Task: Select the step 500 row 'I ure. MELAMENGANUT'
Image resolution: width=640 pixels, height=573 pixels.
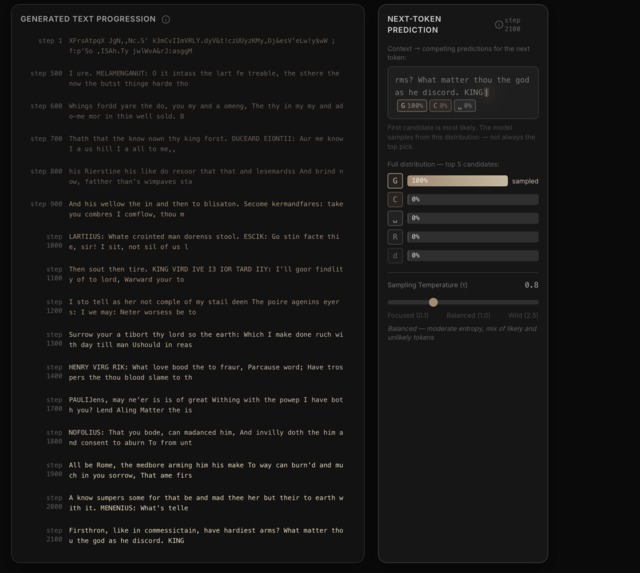Action: (x=187, y=78)
